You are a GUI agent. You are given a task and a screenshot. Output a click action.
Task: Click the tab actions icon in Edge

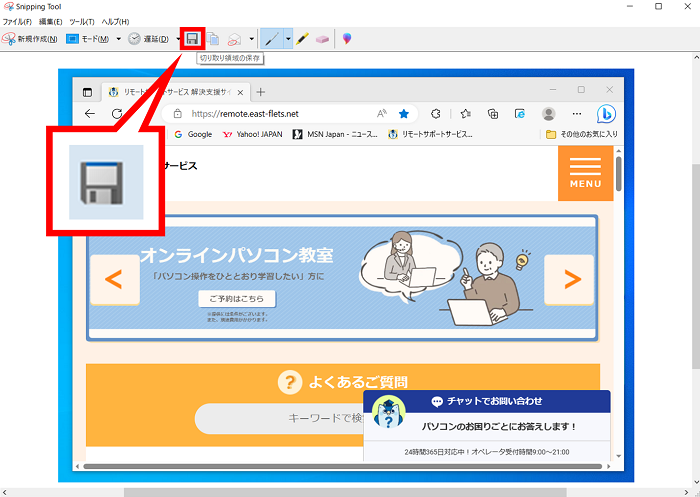click(88, 92)
